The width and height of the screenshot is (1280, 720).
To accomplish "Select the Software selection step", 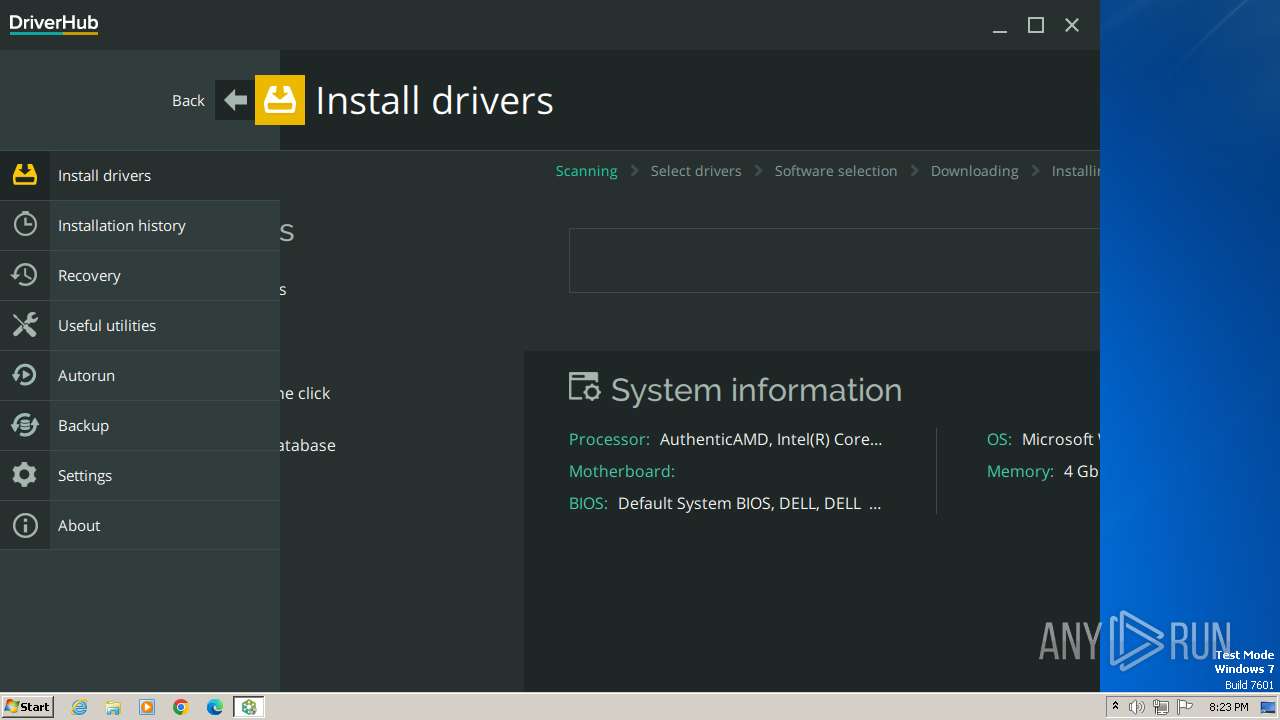I will [836, 171].
